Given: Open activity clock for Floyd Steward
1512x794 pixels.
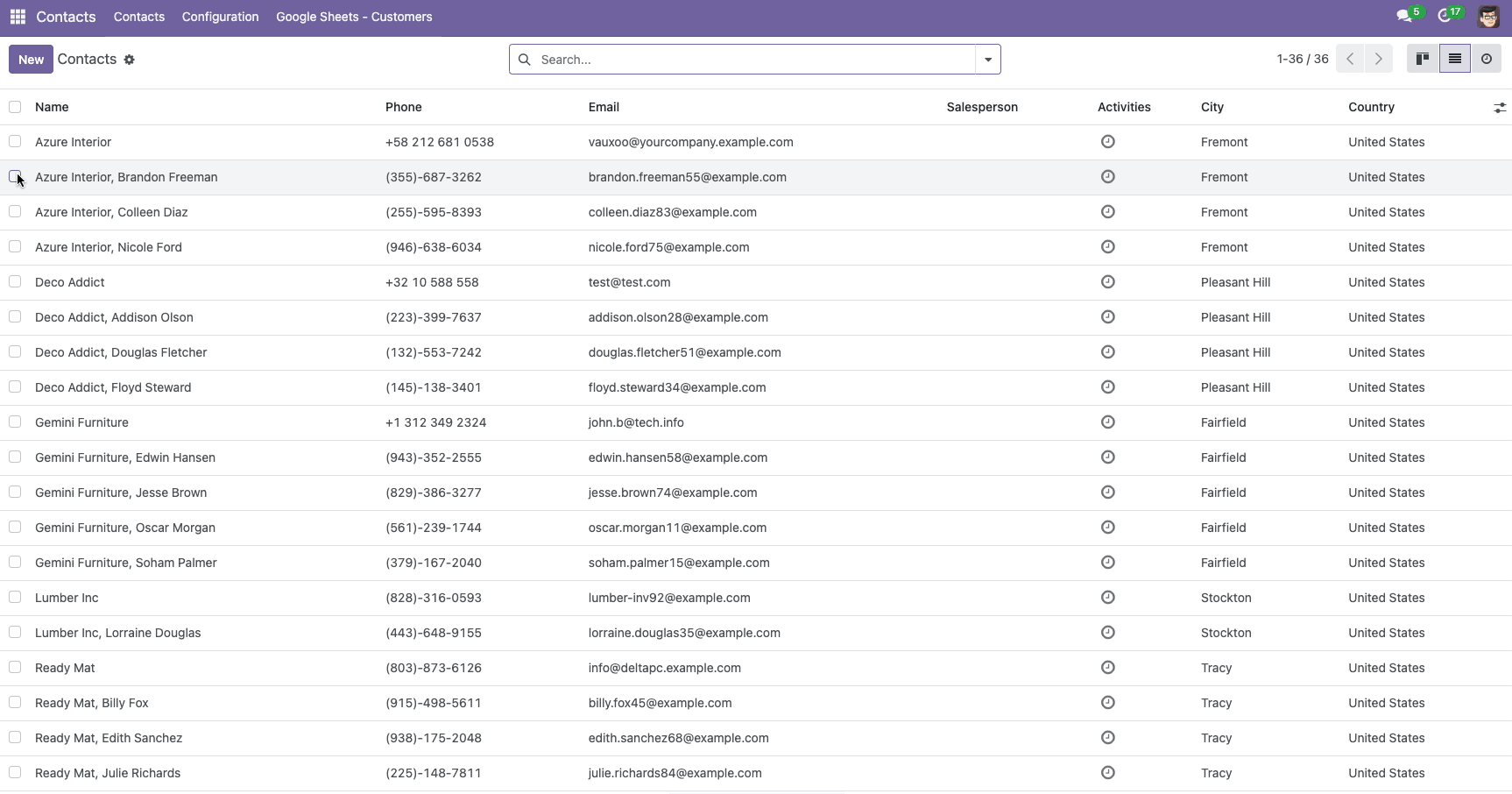Looking at the screenshot, I should [x=1108, y=387].
